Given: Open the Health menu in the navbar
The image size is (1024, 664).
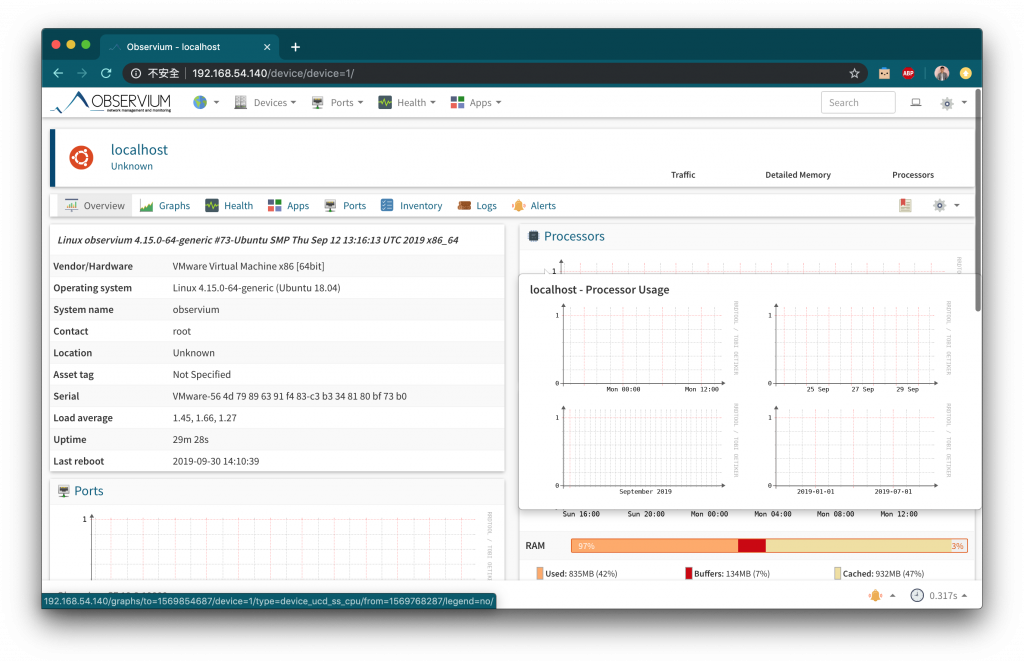Looking at the screenshot, I should [416, 103].
